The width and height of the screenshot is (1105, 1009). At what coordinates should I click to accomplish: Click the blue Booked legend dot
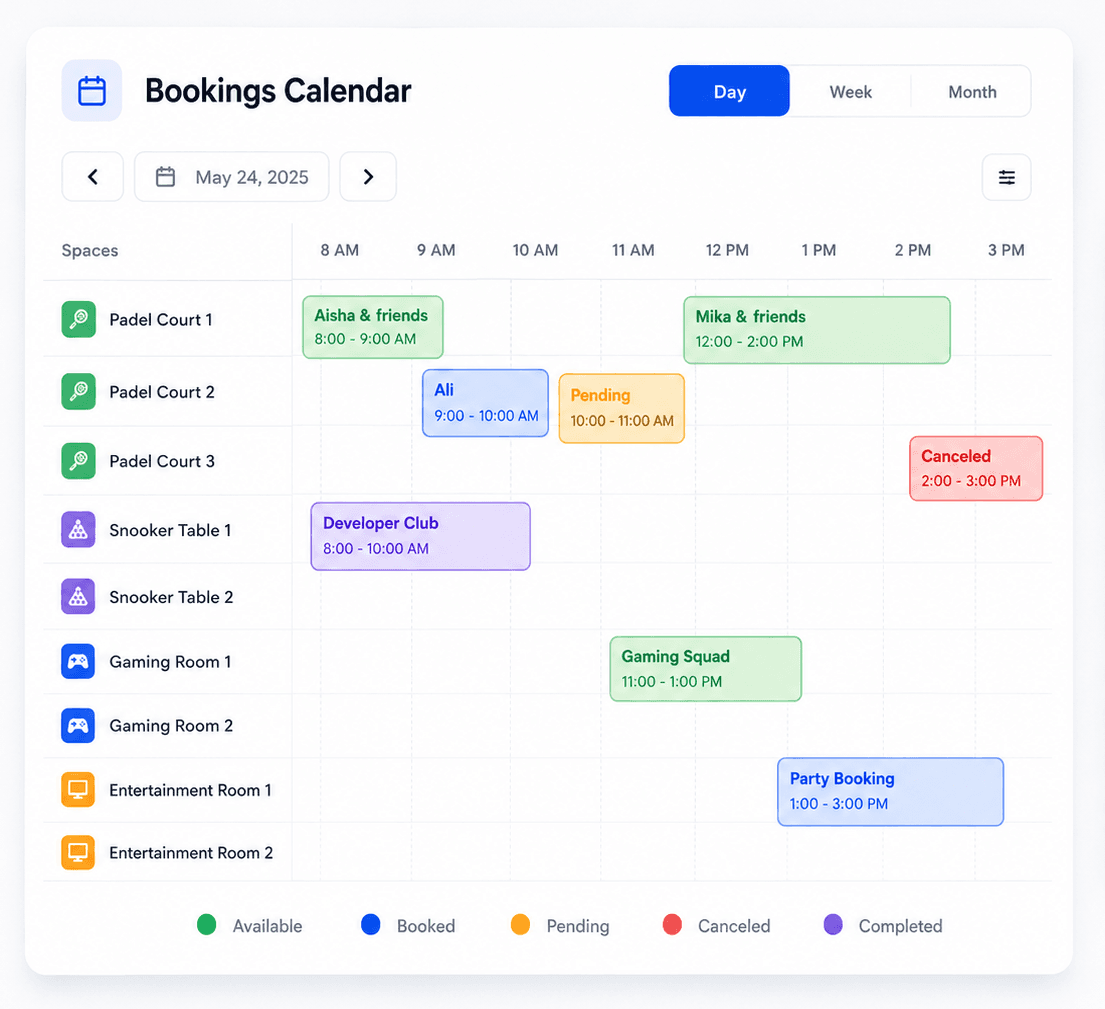[371, 924]
